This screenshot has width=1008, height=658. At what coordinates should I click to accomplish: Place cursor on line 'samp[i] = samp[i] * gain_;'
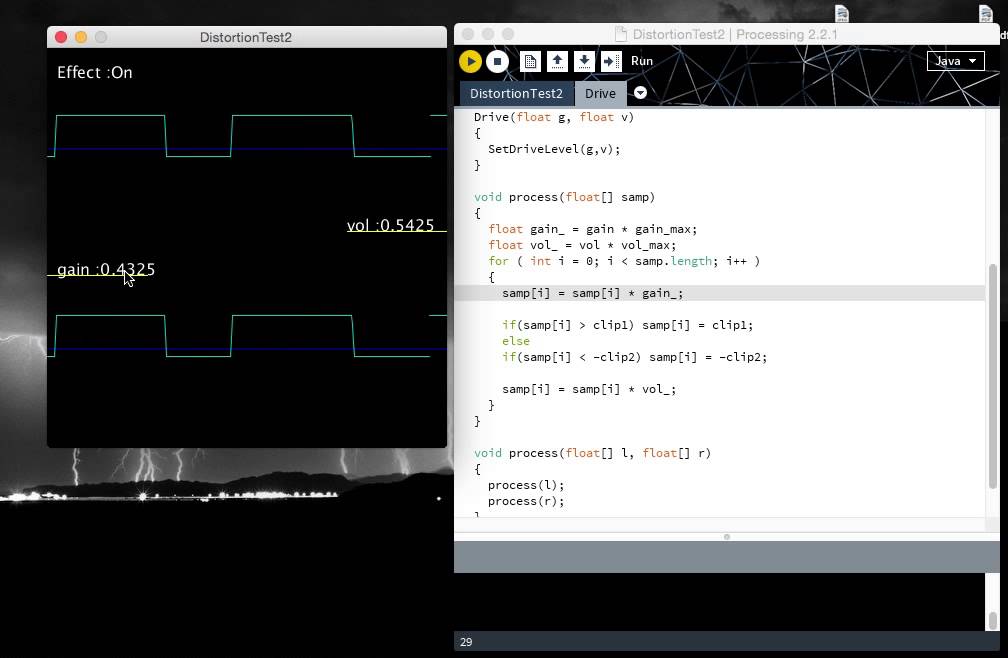click(592, 293)
